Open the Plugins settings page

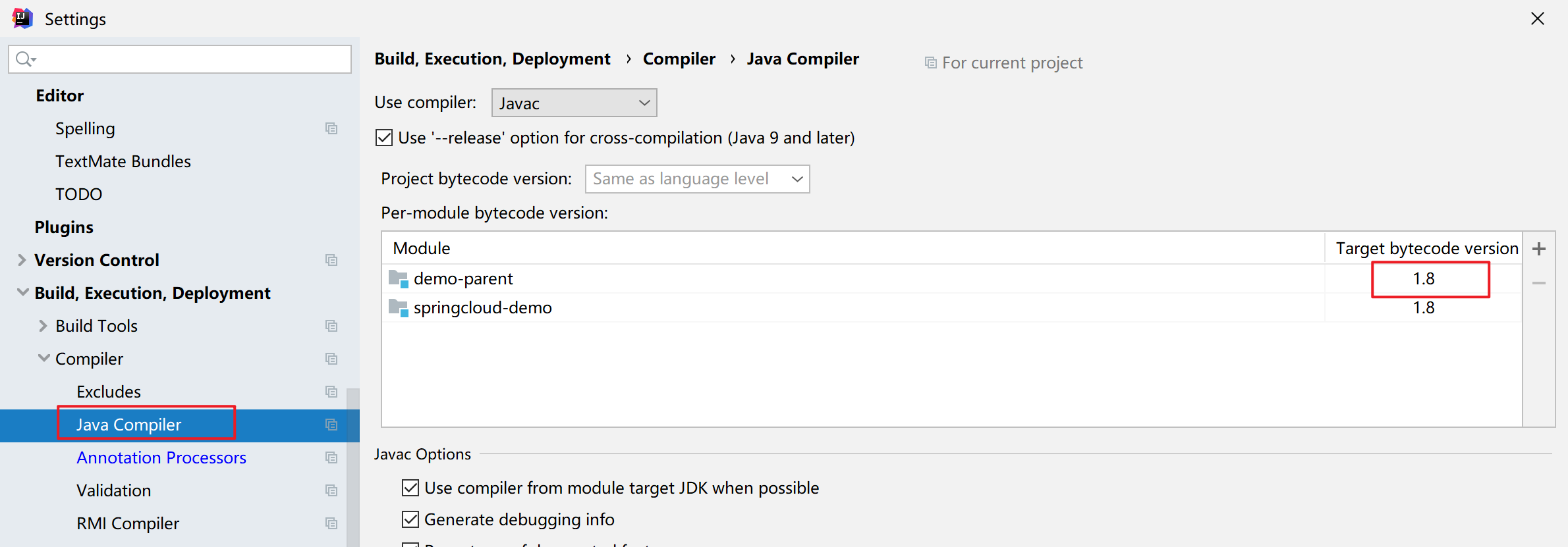point(64,227)
